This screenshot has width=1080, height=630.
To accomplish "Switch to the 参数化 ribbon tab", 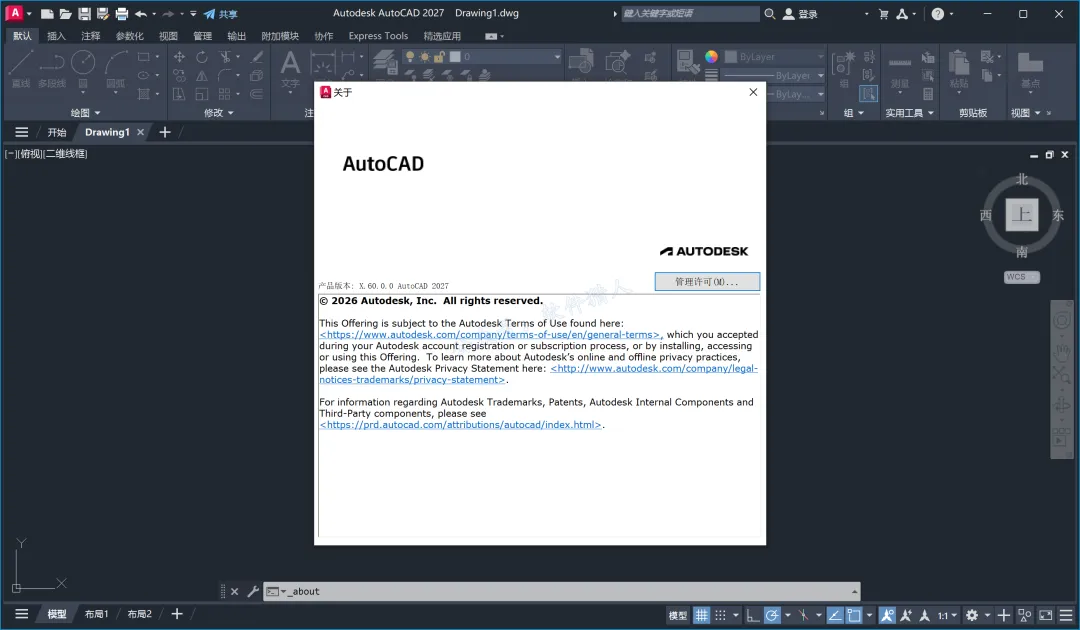I will pyautogui.click(x=129, y=36).
